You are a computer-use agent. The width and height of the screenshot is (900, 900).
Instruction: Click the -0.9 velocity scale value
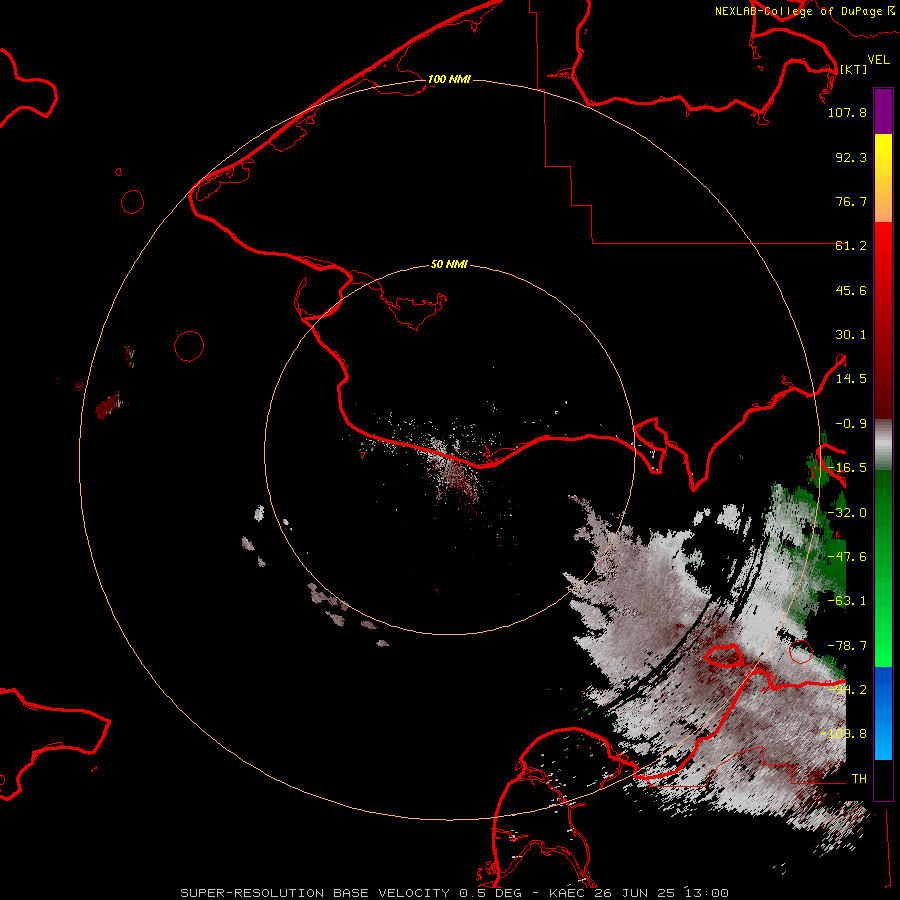point(851,424)
